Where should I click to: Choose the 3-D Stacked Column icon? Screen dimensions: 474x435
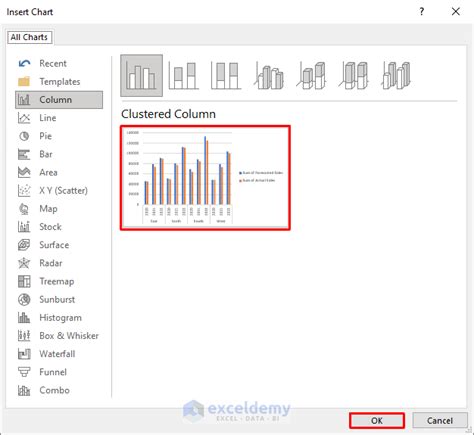point(311,76)
